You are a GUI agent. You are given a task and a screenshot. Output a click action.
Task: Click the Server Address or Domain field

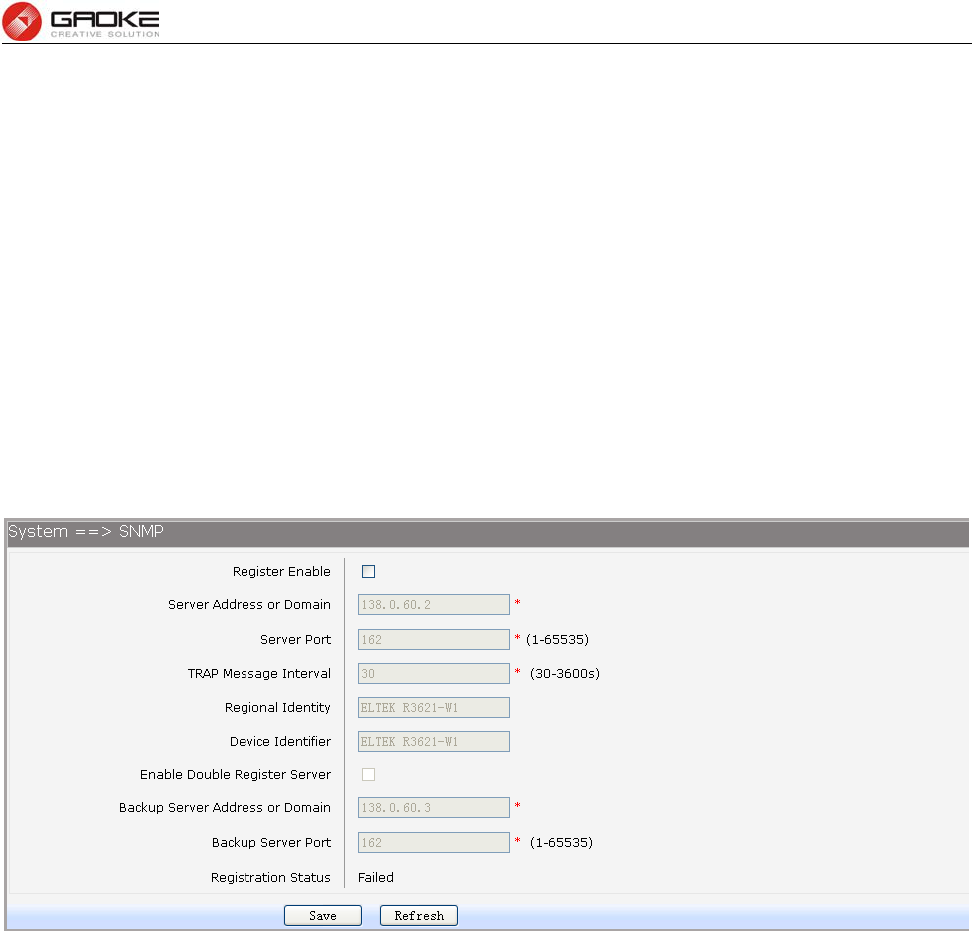tap(433, 604)
